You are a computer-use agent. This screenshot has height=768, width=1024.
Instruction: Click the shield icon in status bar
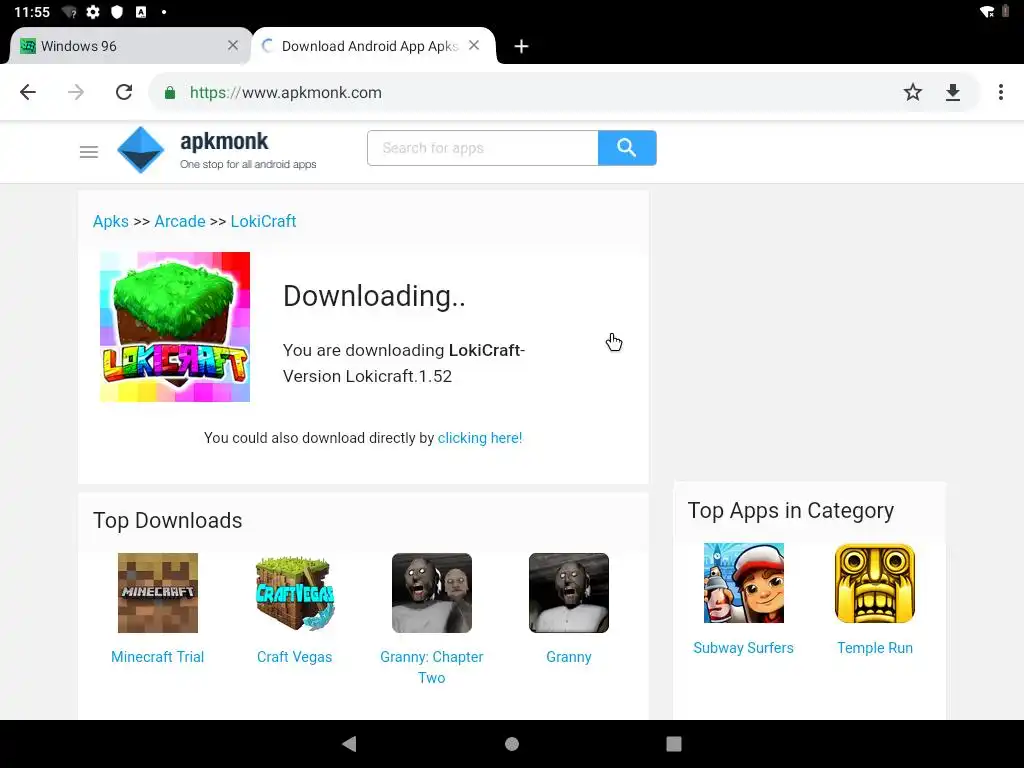pos(117,12)
